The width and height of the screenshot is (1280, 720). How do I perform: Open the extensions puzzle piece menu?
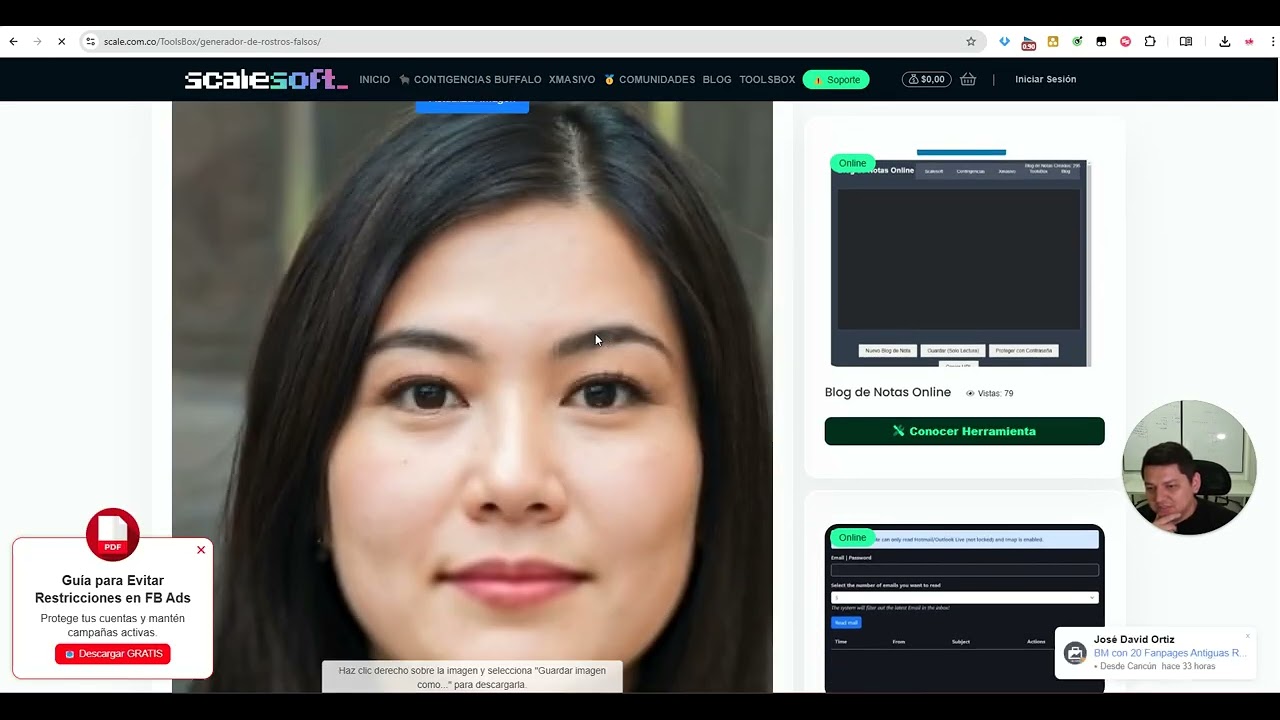click(1150, 42)
